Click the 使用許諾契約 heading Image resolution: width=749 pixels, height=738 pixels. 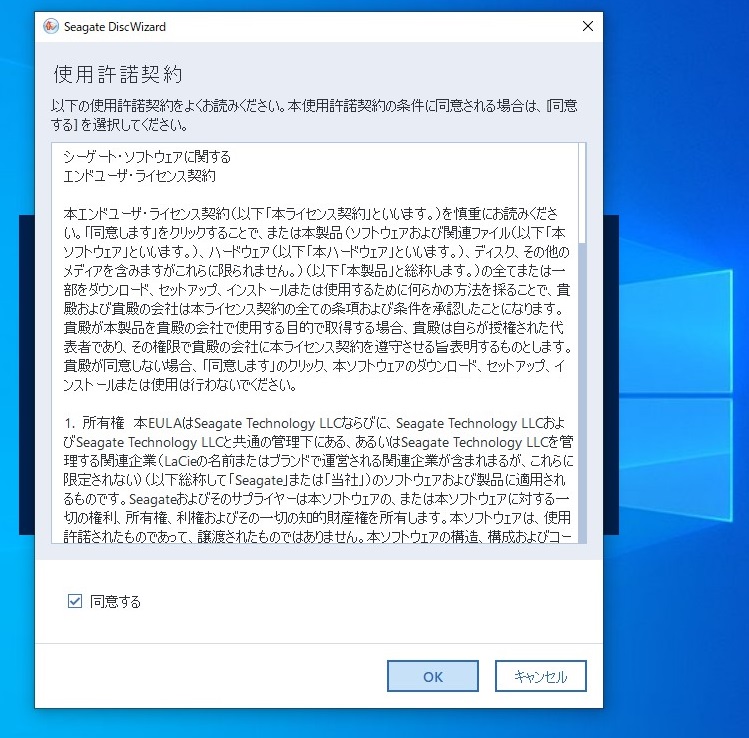pos(118,75)
